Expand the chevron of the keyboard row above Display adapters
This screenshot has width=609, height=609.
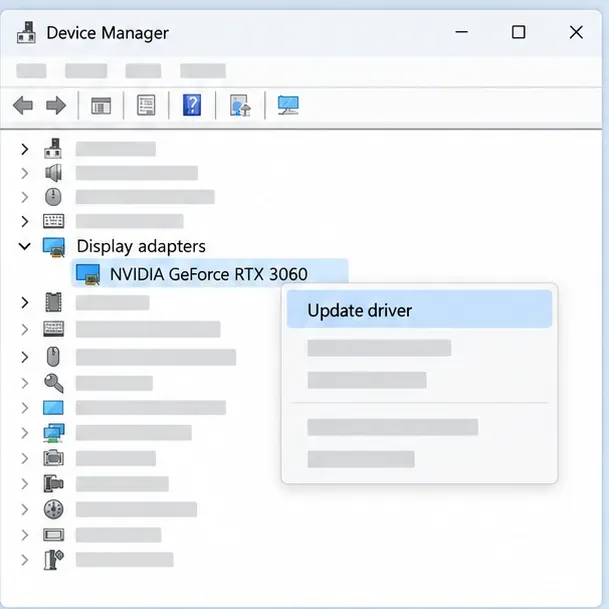(x=25, y=221)
